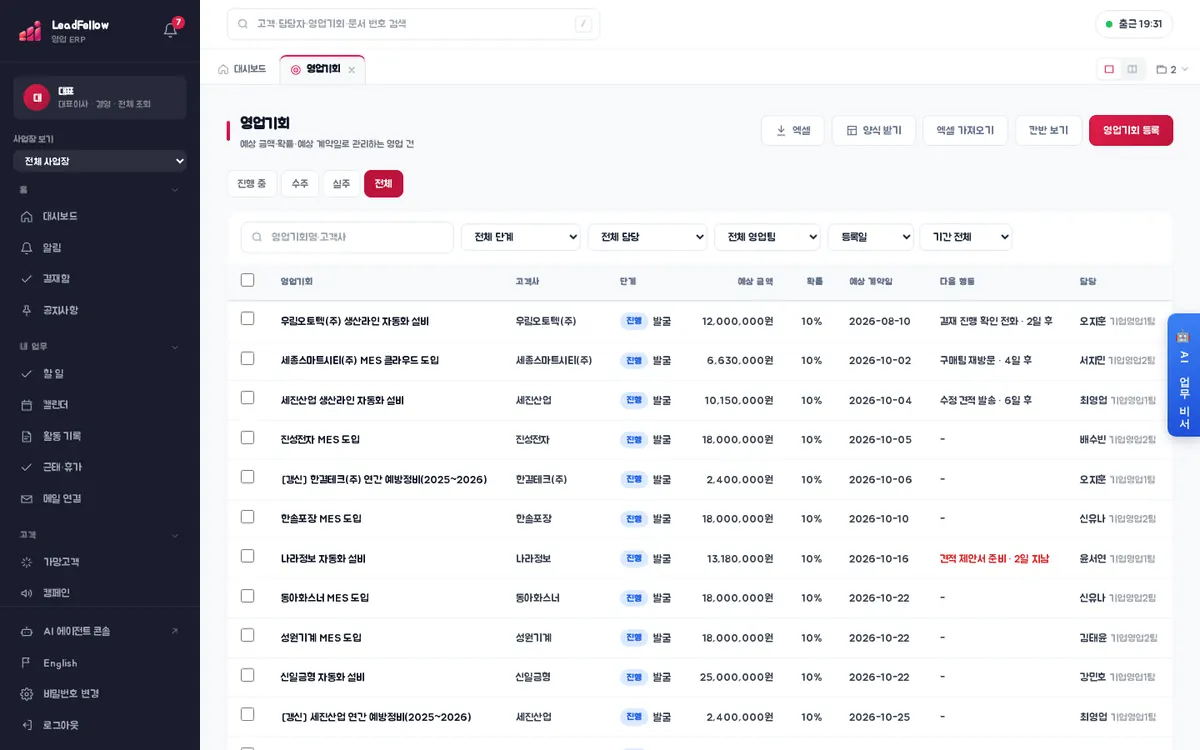Open 가망고객 in the sidebar
The image size is (1200, 750).
[x=100, y=562]
